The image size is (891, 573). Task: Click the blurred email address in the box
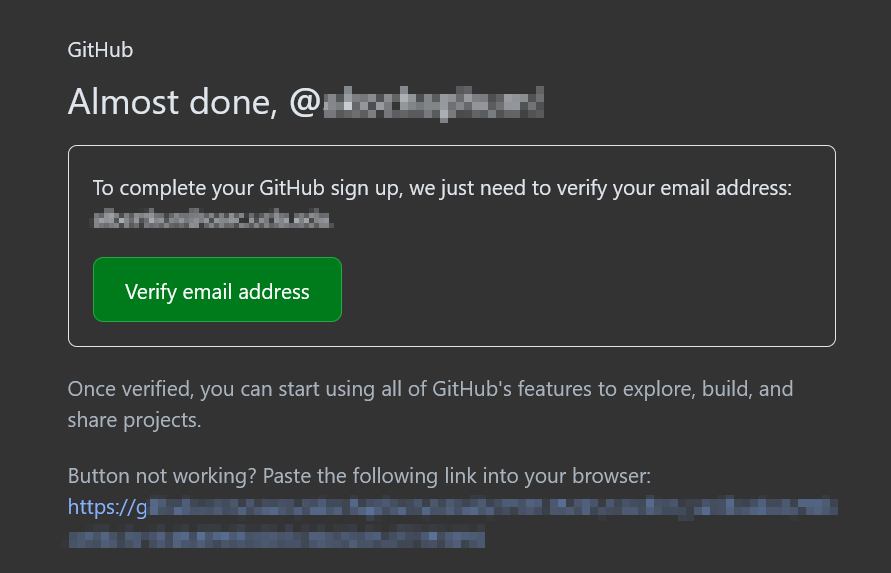click(213, 220)
